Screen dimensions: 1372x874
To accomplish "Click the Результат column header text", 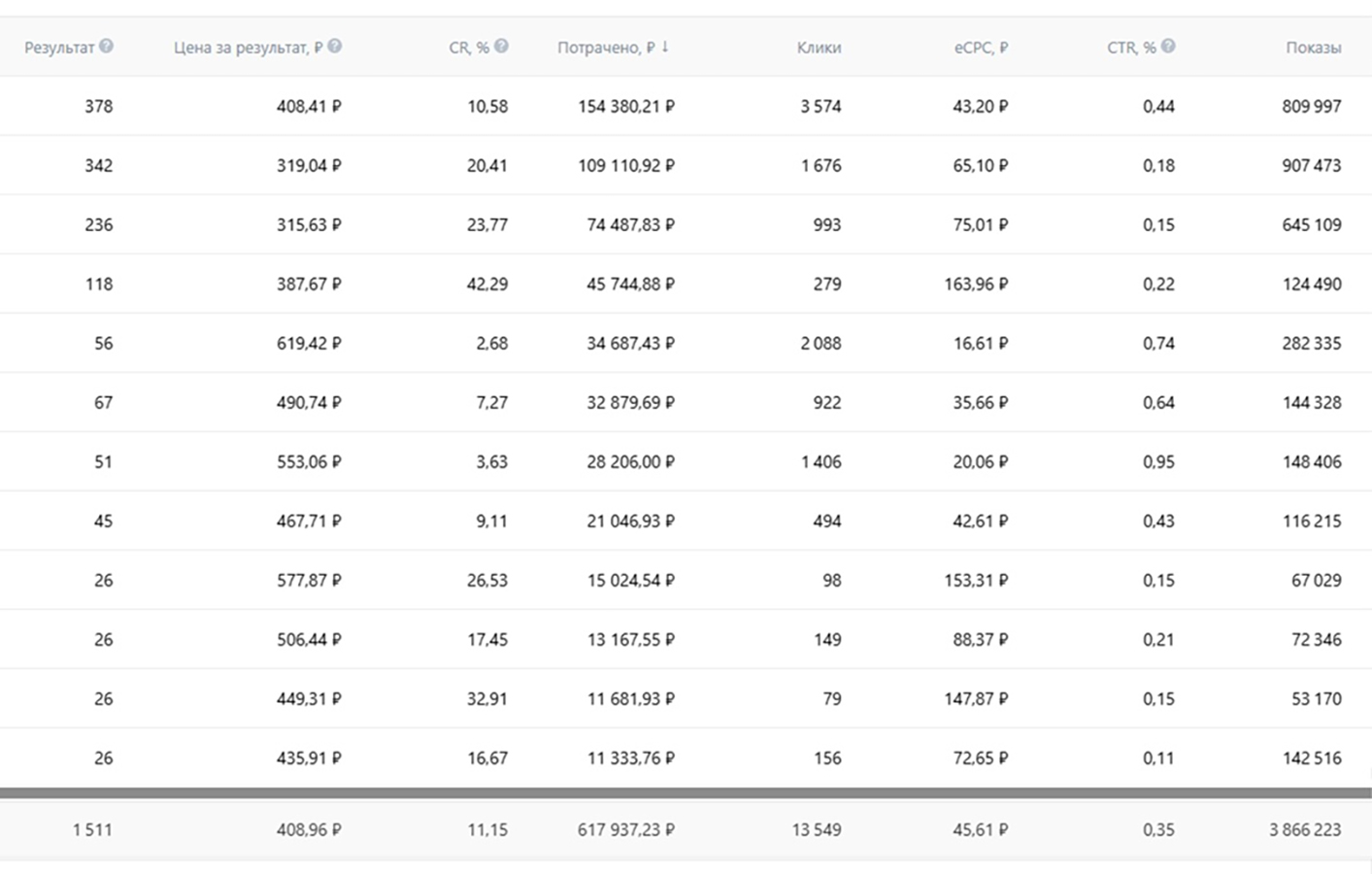I will pos(59,48).
